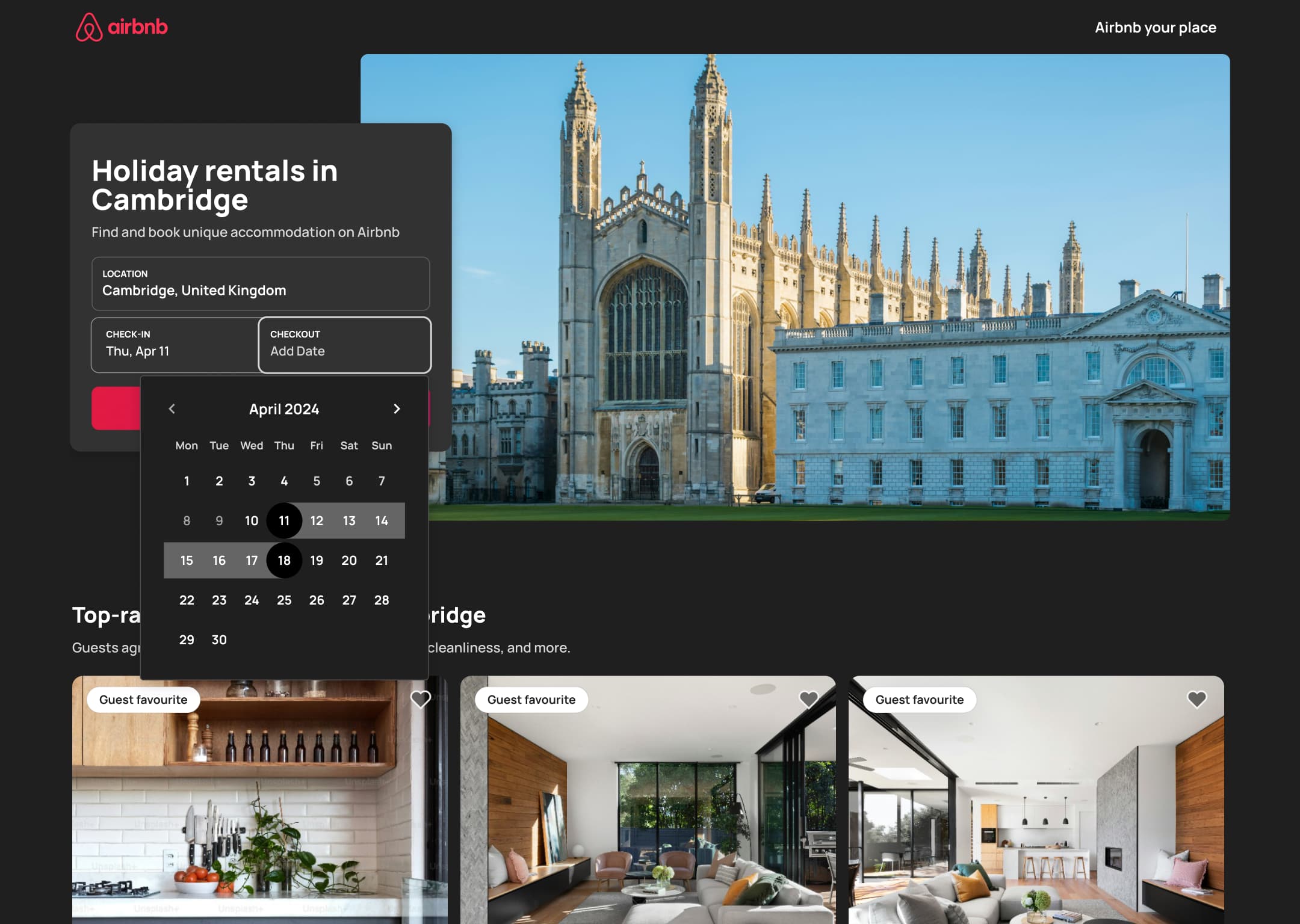
Task: Click April 22 date
Action: coord(187,600)
